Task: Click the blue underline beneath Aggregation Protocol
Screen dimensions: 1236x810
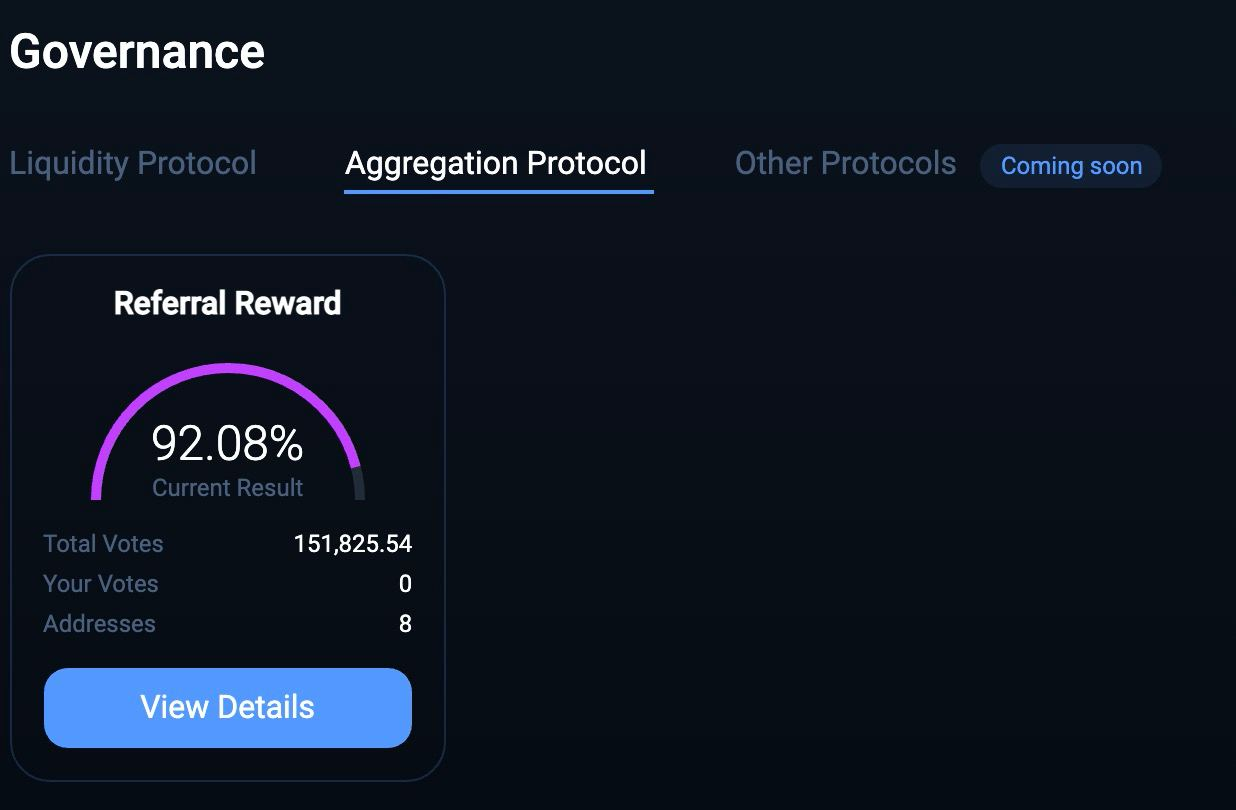Action: [498, 191]
